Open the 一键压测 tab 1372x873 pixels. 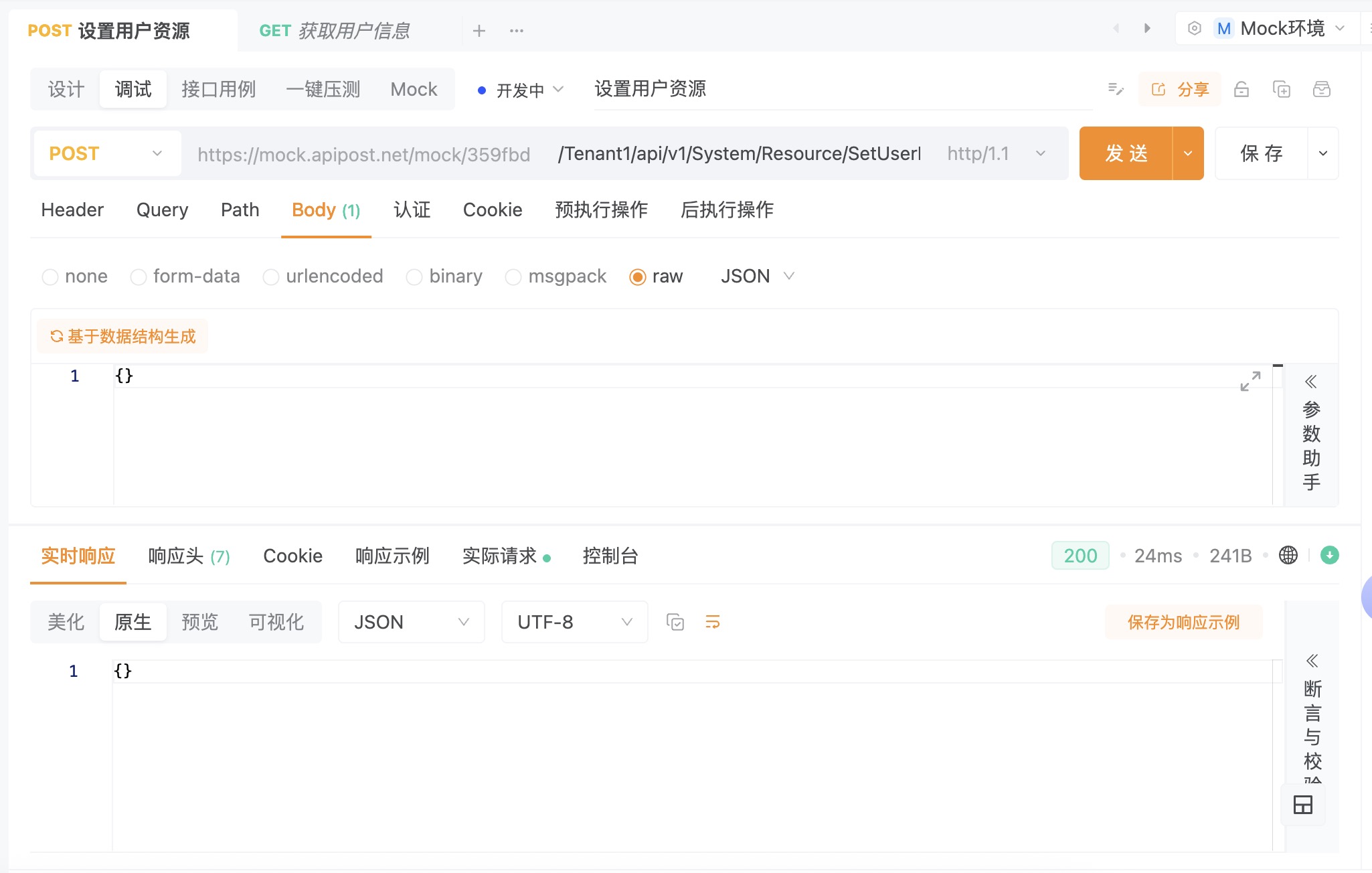pos(323,89)
